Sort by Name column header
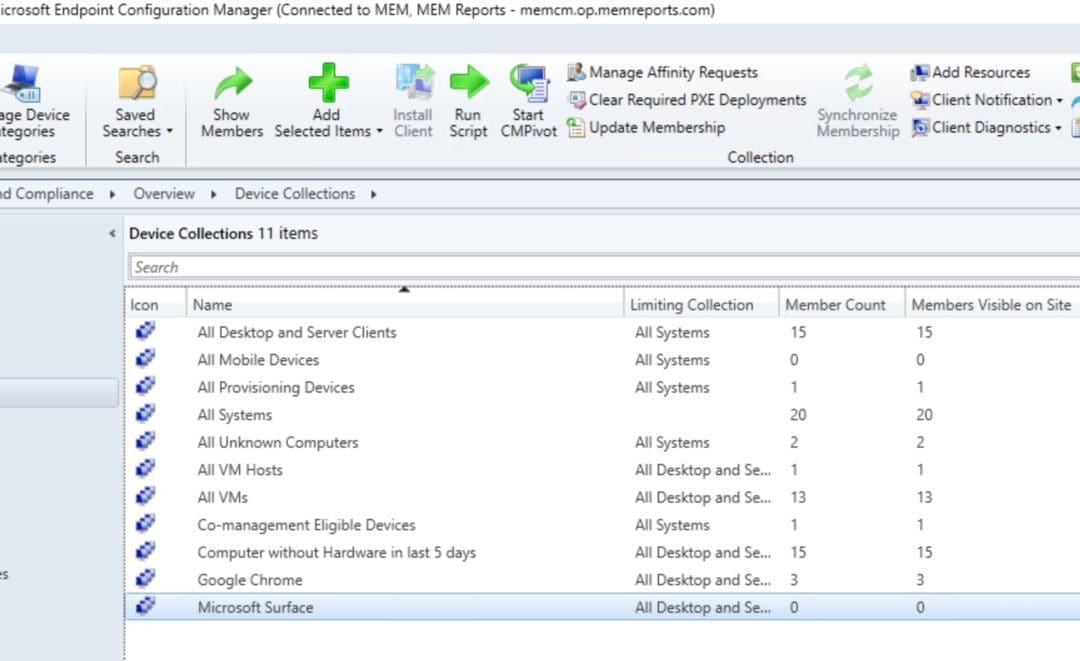The image size is (1080, 661). (405, 304)
